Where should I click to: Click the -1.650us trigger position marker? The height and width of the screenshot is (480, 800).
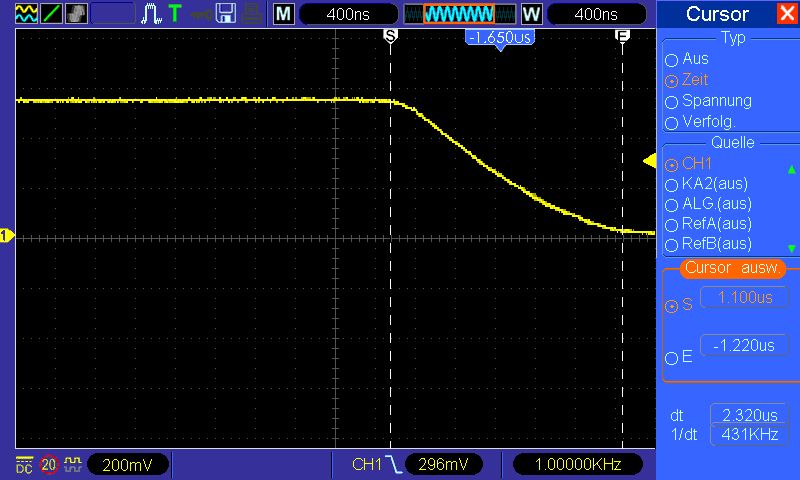pos(500,39)
